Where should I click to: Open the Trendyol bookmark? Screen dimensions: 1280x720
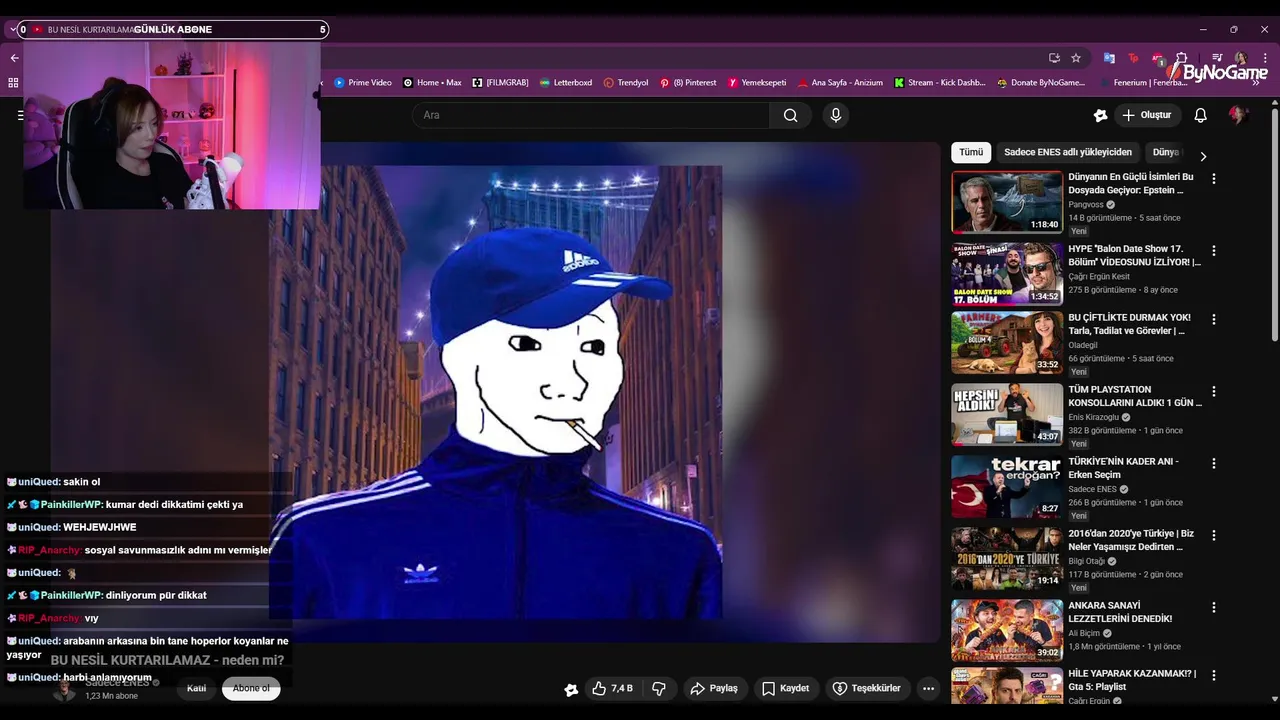coord(626,83)
